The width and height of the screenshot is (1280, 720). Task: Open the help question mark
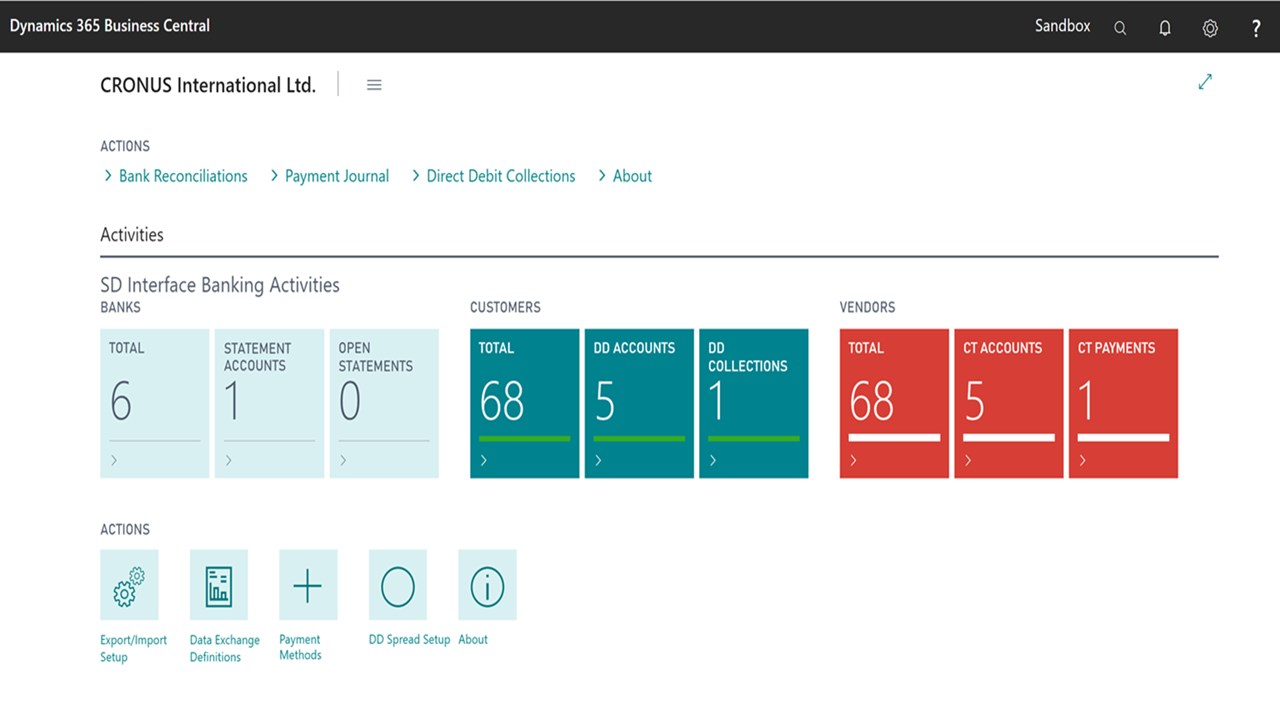tap(1256, 28)
